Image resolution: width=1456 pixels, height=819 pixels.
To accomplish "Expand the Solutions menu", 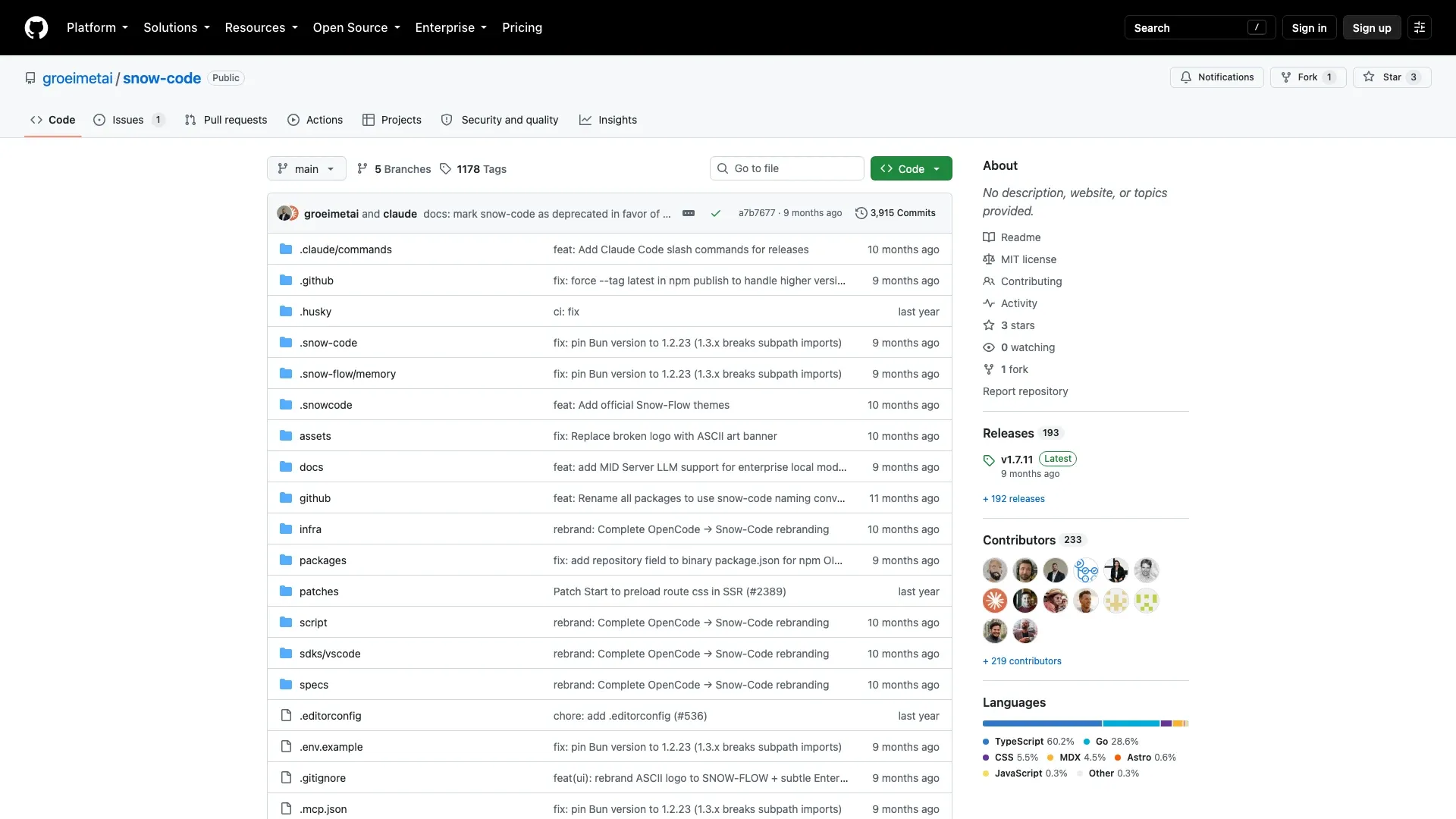I will point(177,27).
